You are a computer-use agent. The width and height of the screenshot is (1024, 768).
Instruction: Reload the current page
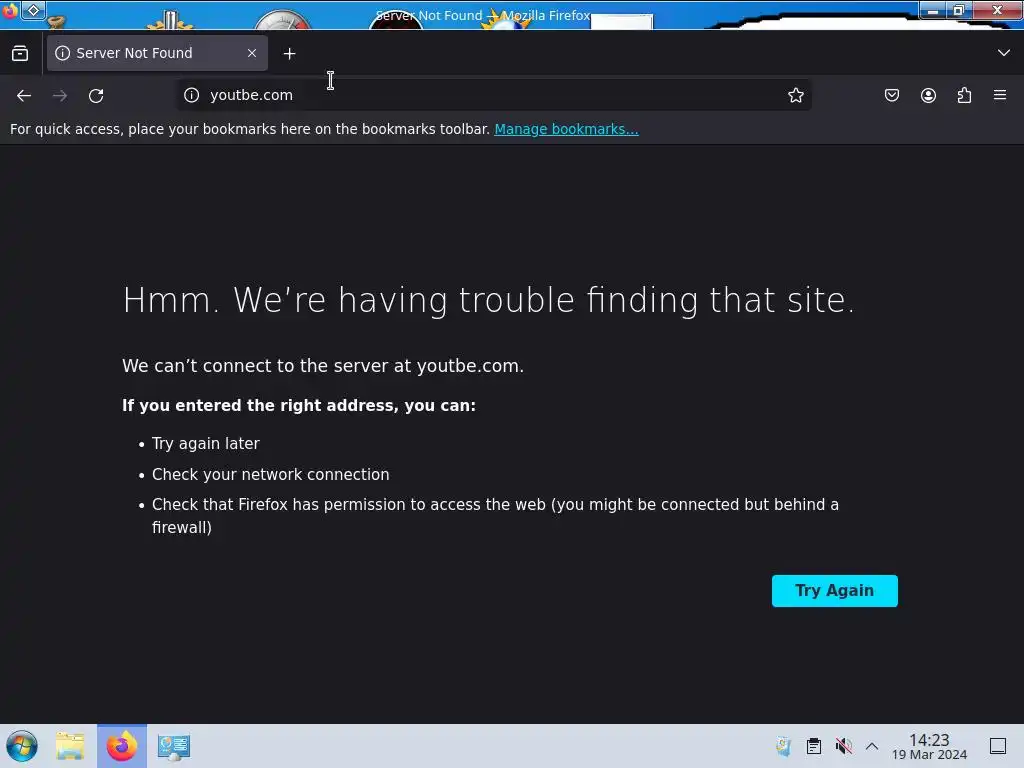pyautogui.click(x=96, y=95)
